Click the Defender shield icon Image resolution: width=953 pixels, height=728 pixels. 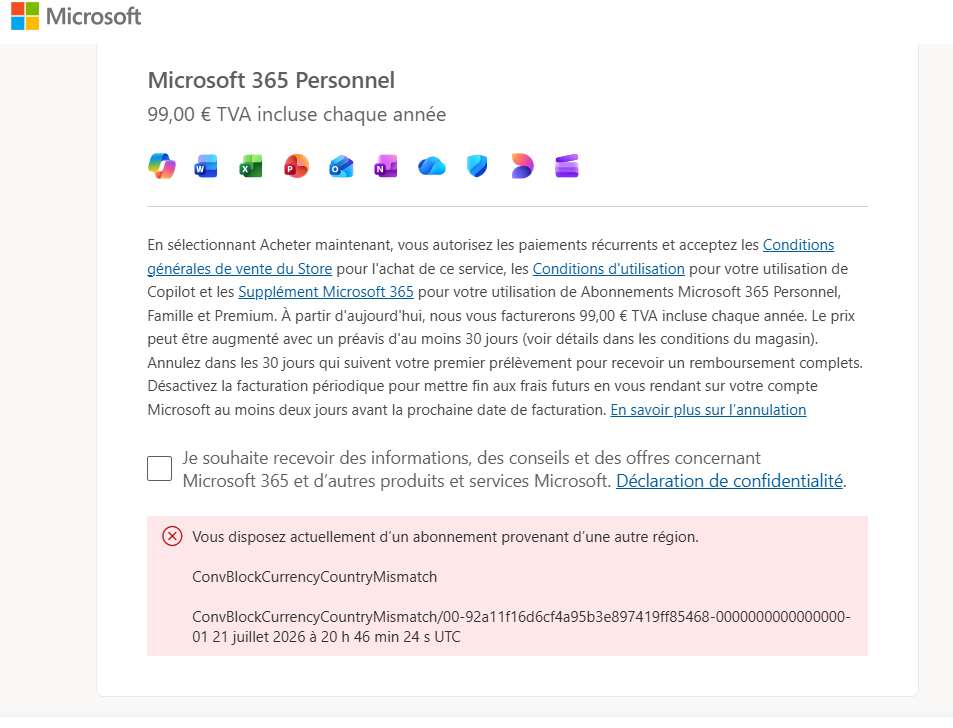(x=477, y=166)
